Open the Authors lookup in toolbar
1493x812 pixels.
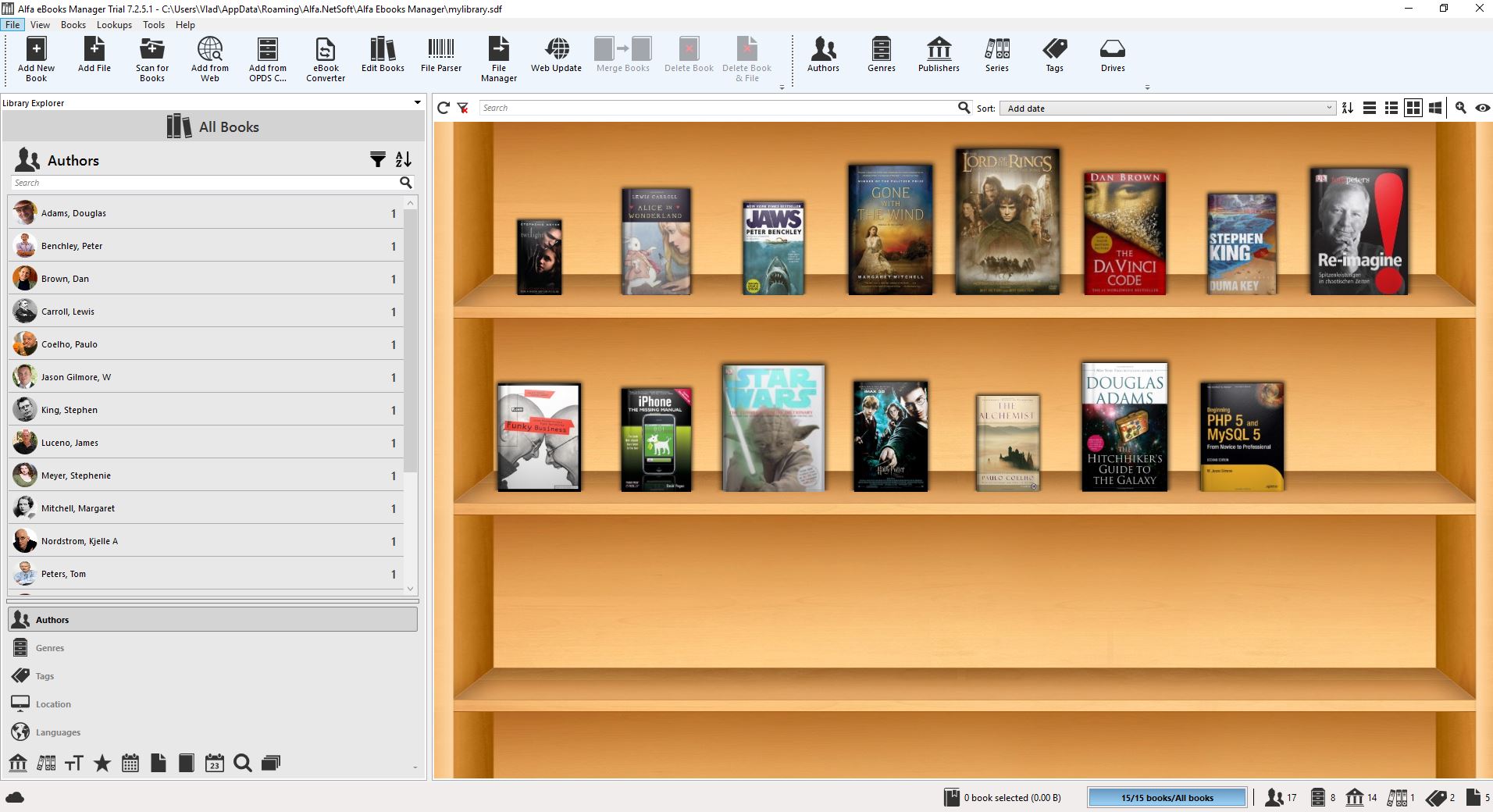tap(823, 55)
